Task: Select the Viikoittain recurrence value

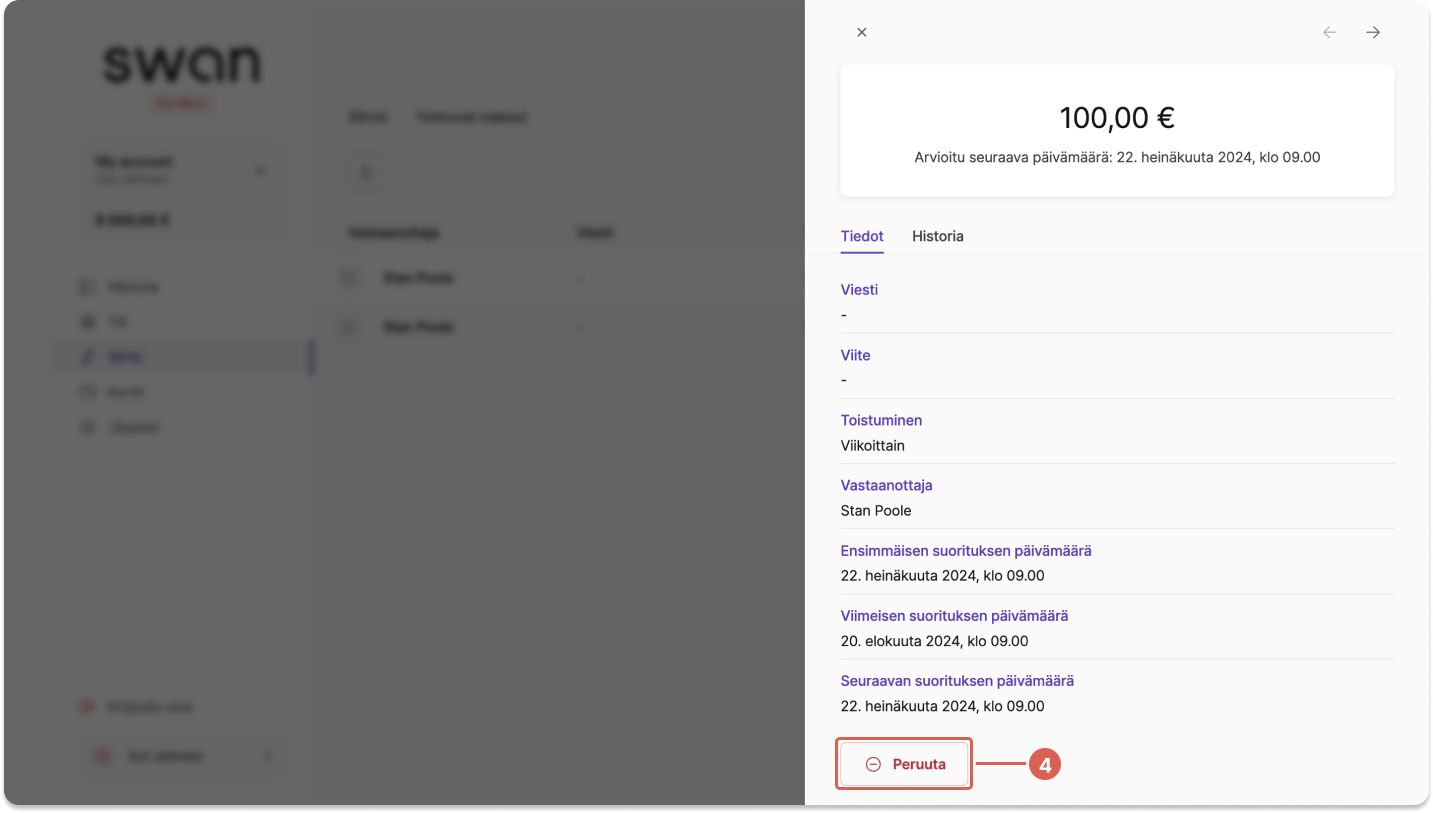Action: coord(873,445)
